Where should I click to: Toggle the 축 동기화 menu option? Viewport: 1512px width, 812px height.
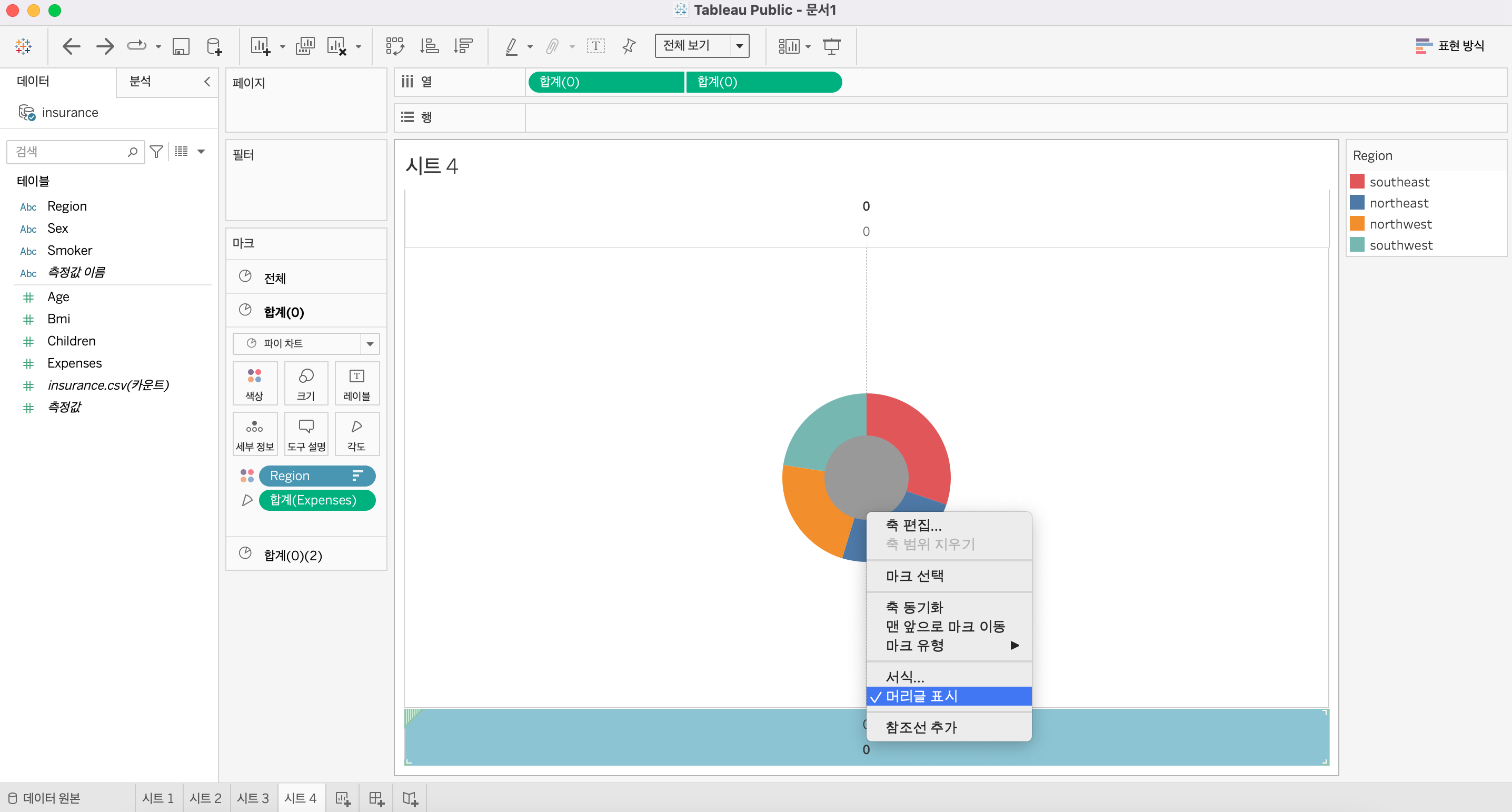(x=914, y=607)
